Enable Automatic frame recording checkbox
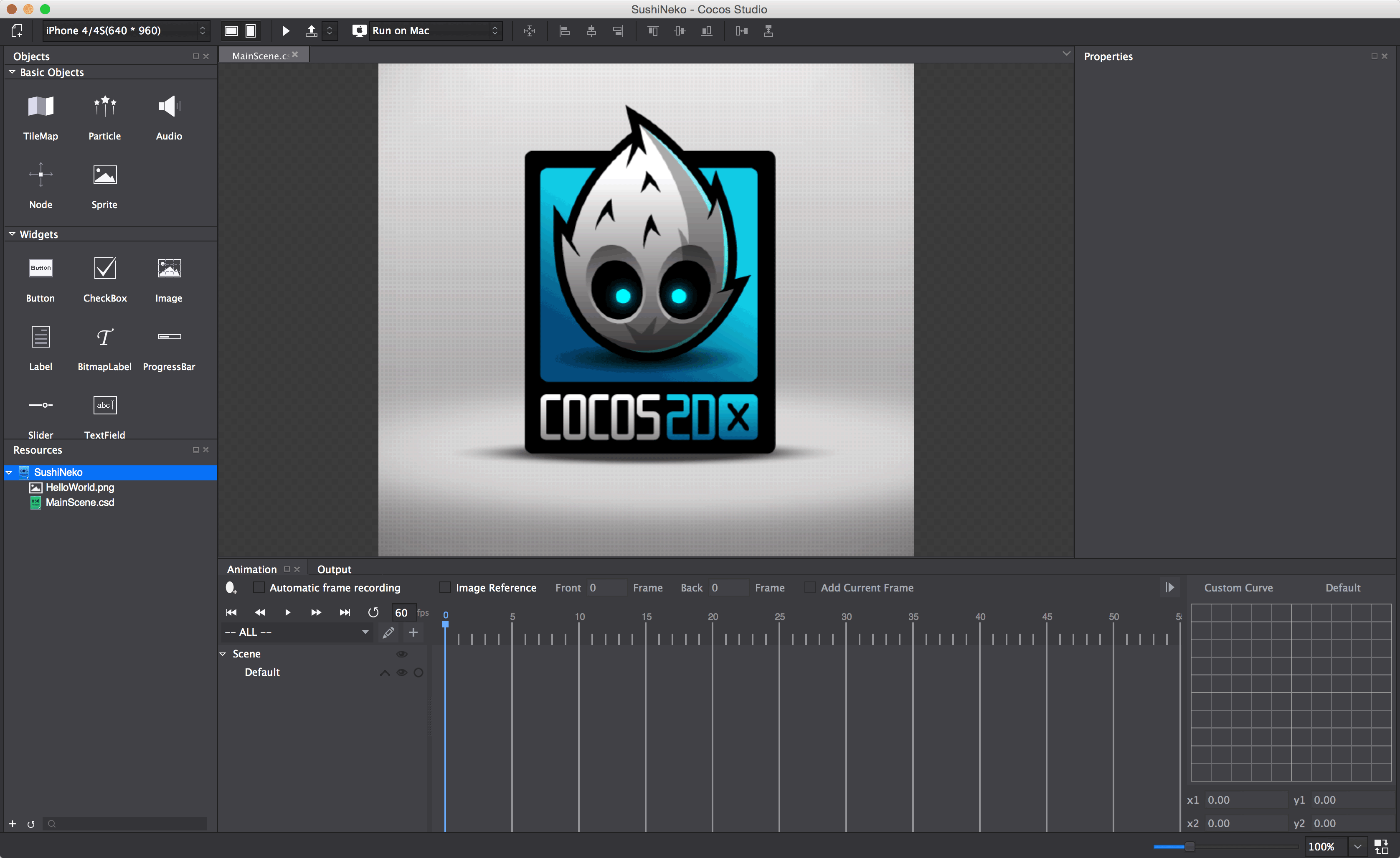Image resolution: width=1400 pixels, height=858 pixels. [x=259, y=588]
